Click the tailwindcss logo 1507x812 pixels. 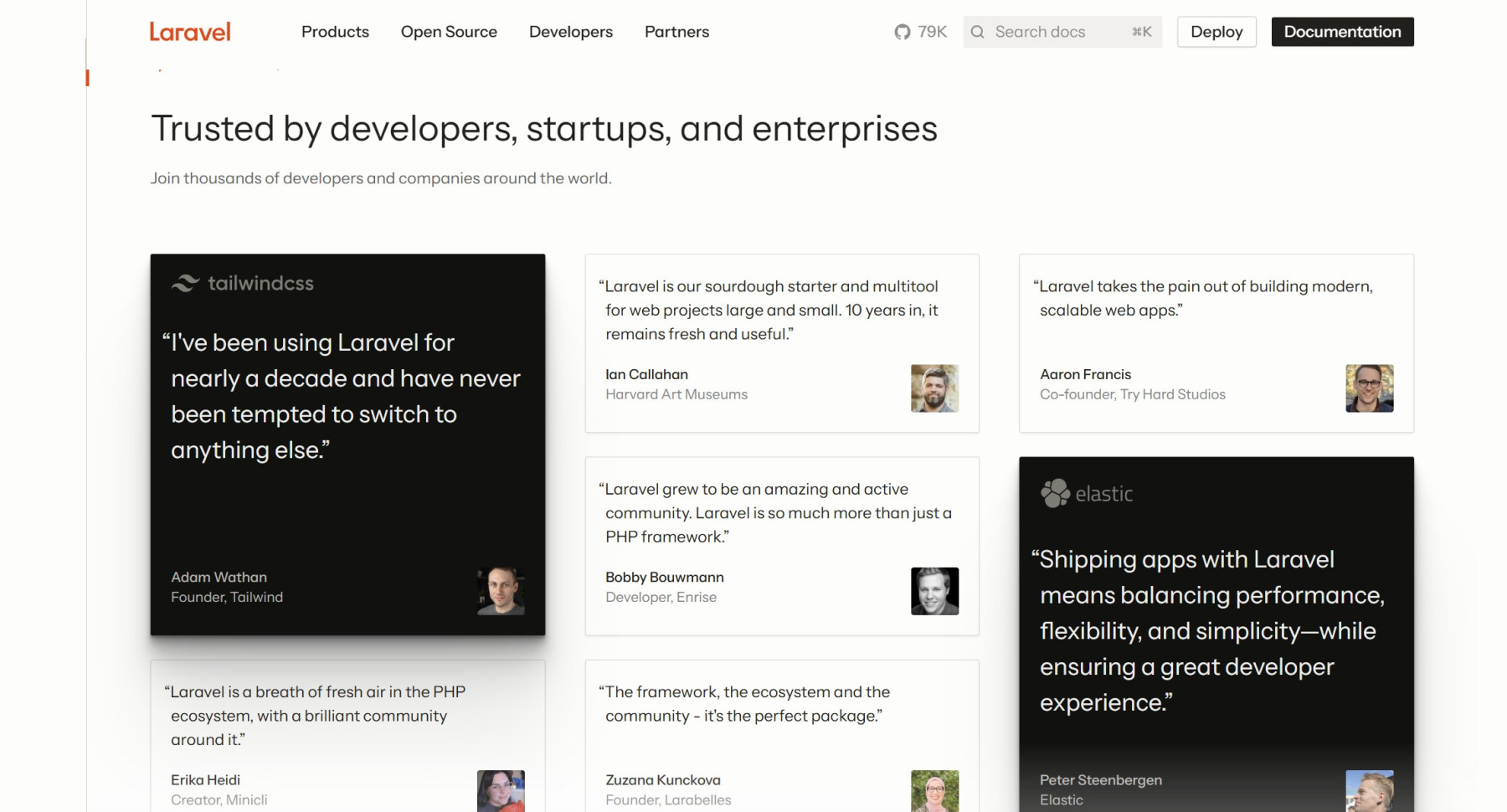click(243, 284)
